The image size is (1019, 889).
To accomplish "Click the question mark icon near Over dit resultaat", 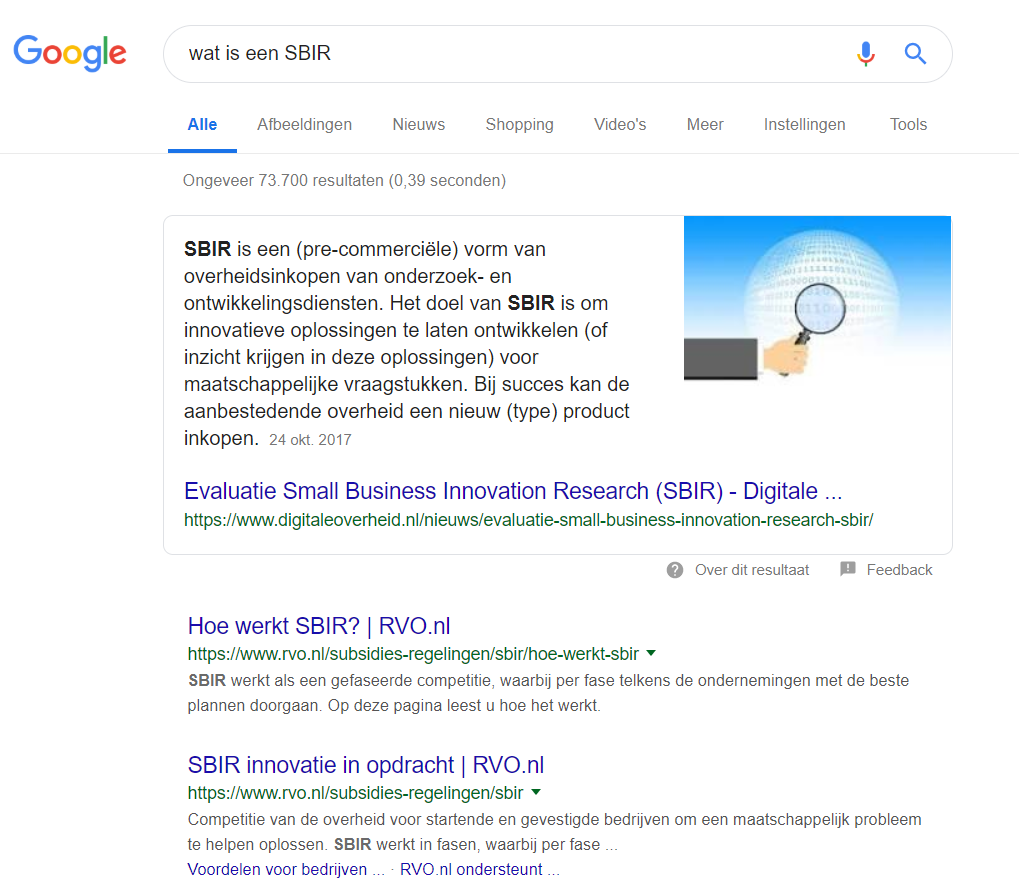I will (x=675, y=570).
